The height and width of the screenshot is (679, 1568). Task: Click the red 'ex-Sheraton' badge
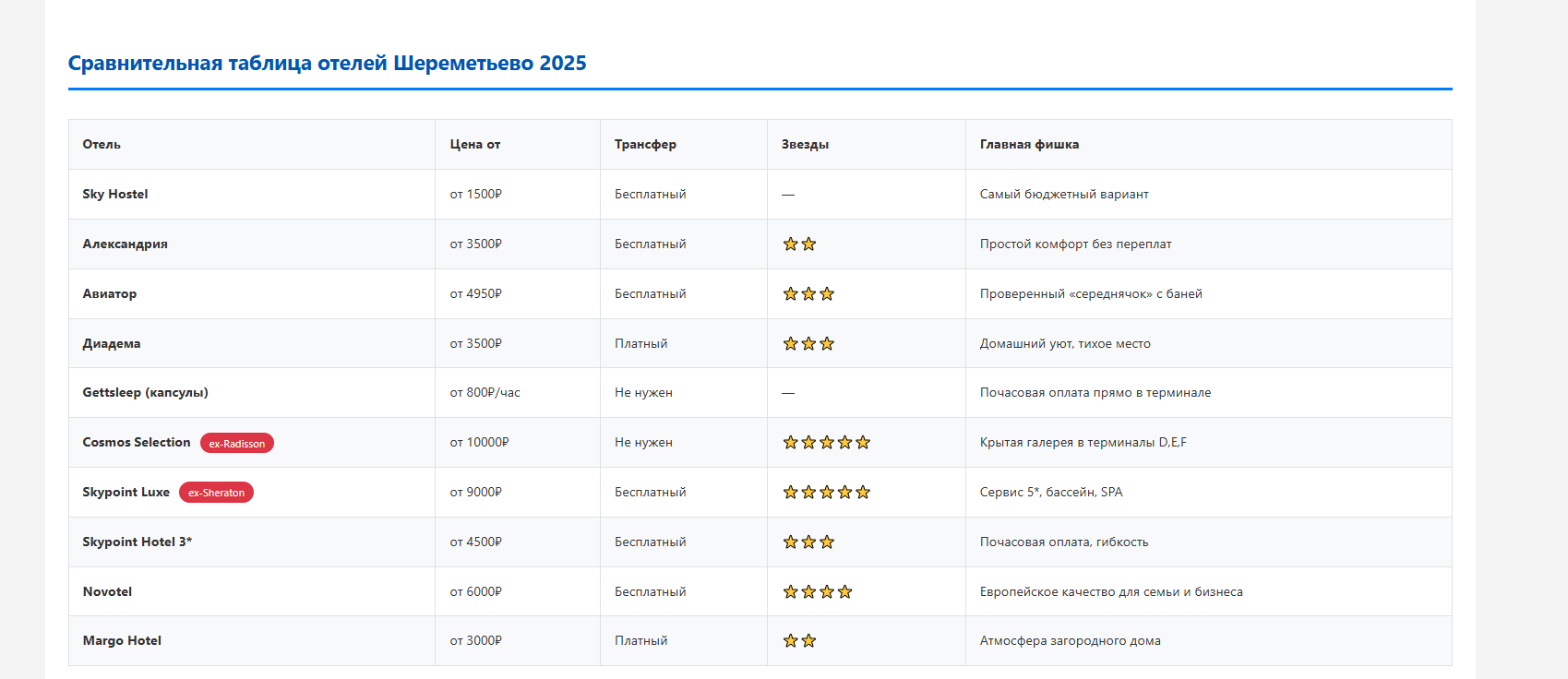tap(216, 493)
